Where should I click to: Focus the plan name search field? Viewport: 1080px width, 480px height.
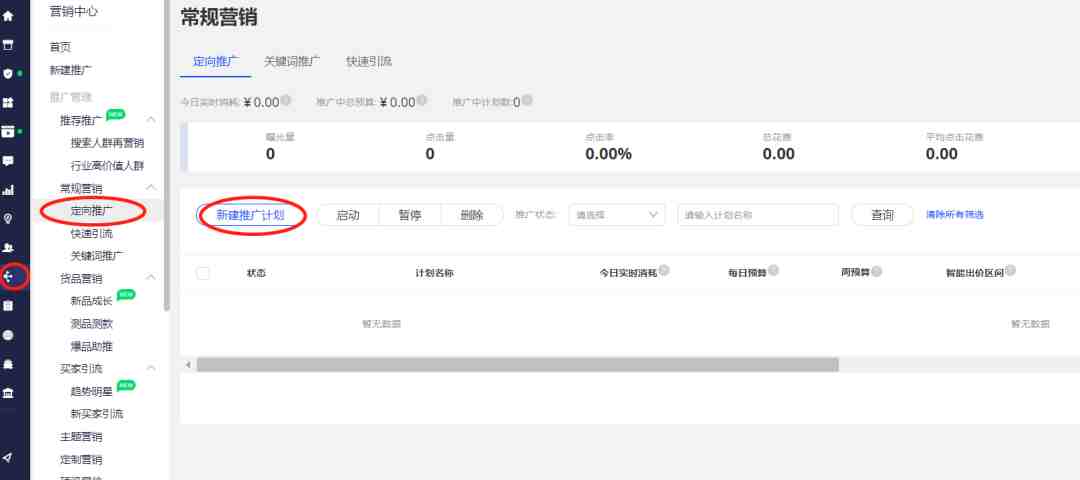[x=758, y=215]
